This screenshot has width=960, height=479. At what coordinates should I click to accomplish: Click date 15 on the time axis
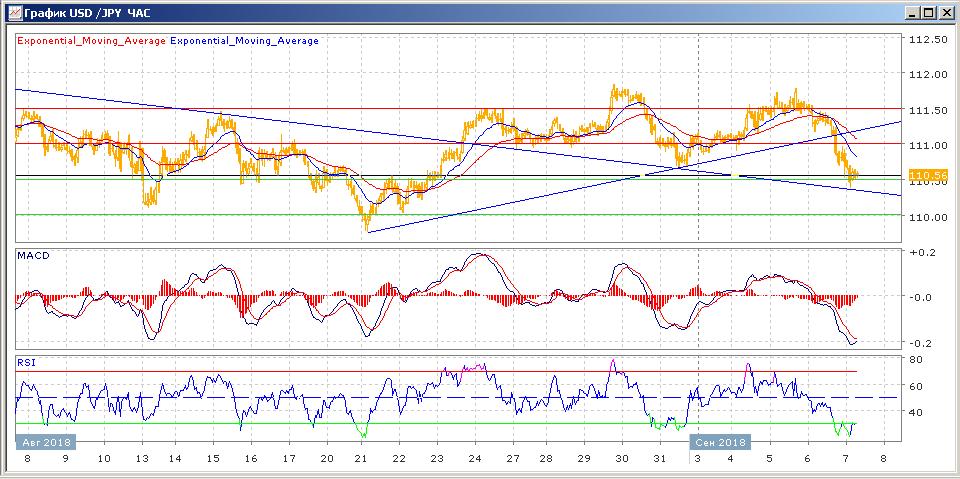[x=214, y=458]
